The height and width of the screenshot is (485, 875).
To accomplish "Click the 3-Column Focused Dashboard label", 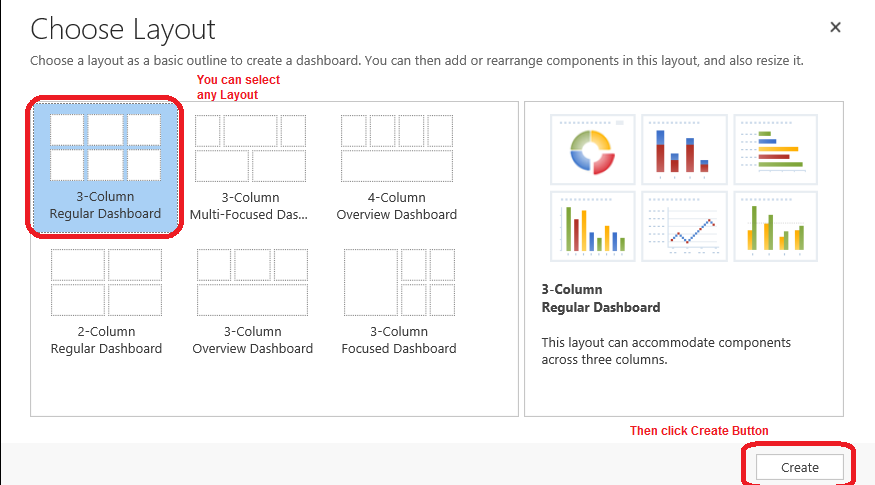I will [399, 340].
